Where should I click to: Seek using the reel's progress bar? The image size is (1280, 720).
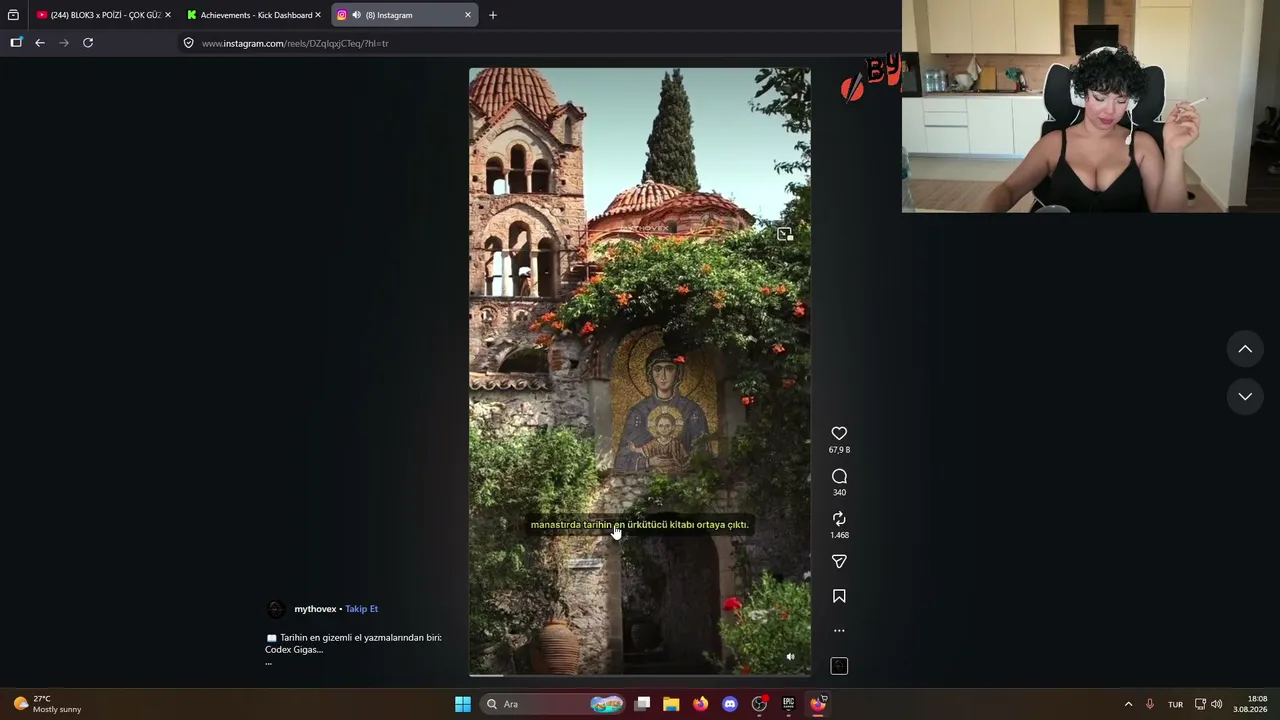tap(640, 675)
